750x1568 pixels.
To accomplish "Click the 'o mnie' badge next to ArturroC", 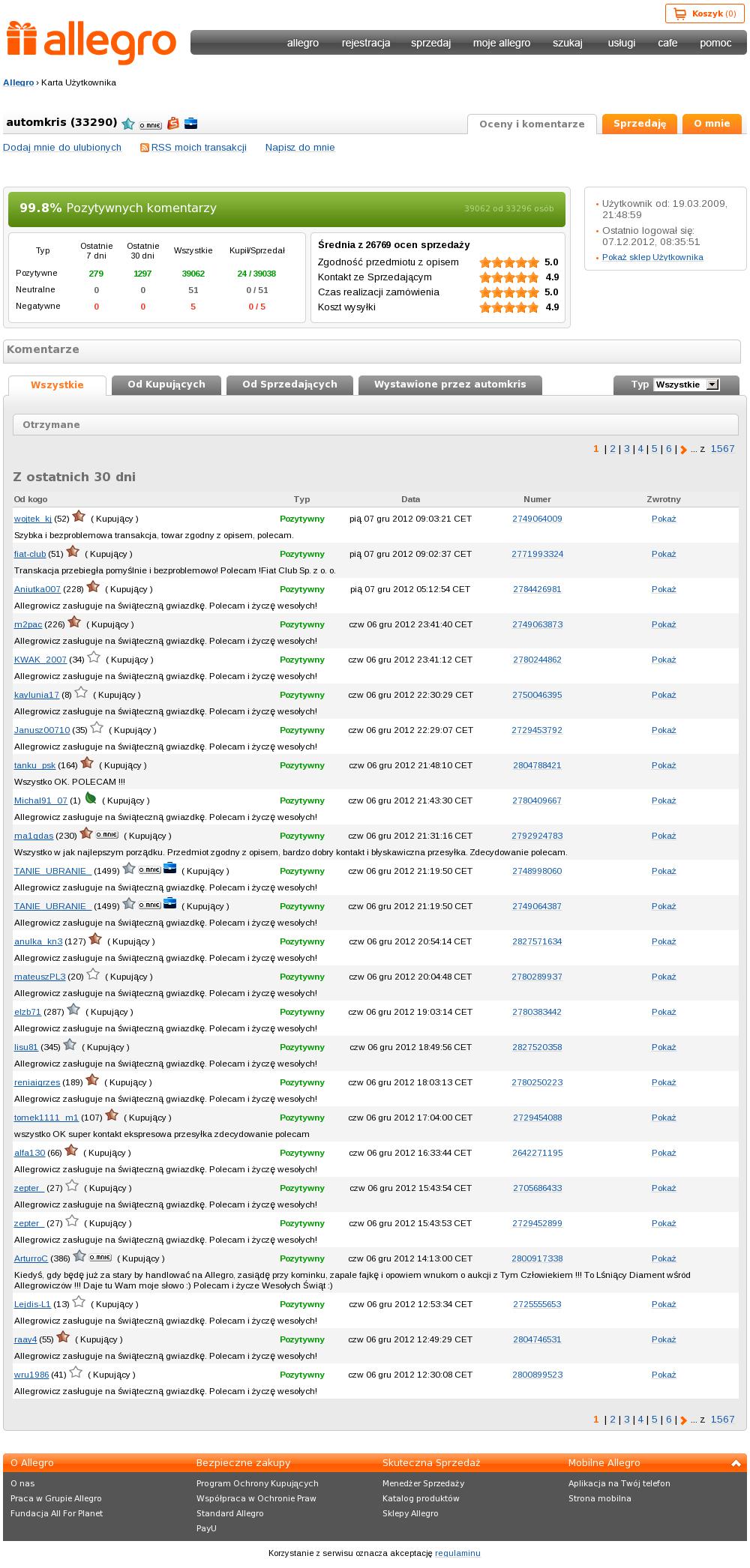I will [100, 1258].
